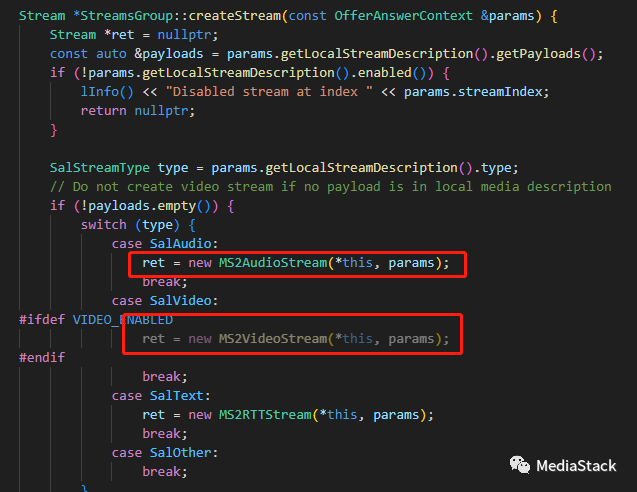This screenshot has height=492, width=637.
Task: Click the lInfo() logging call
Action: (105, 91)
